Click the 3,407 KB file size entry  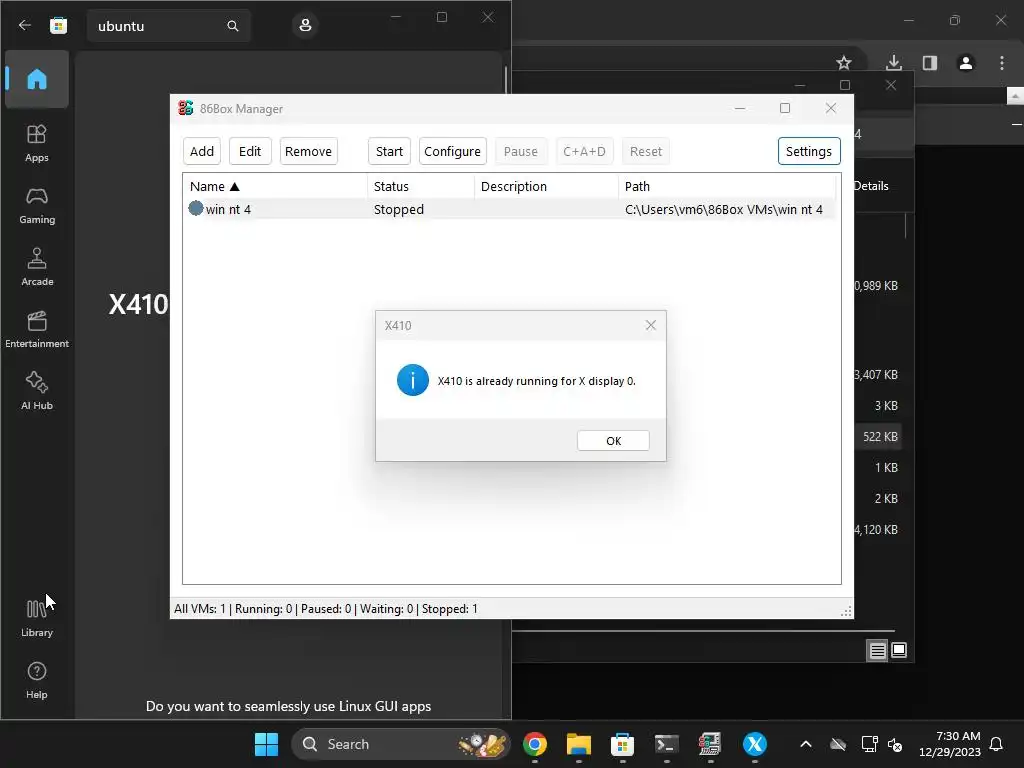[x=876, y=375]
